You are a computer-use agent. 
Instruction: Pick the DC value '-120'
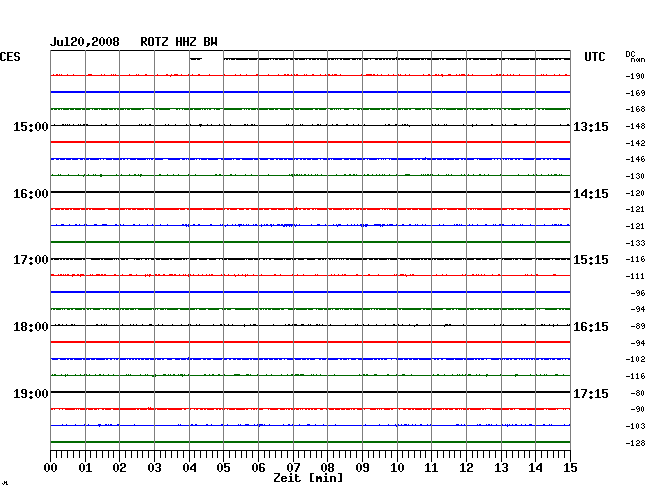(635, 193)
